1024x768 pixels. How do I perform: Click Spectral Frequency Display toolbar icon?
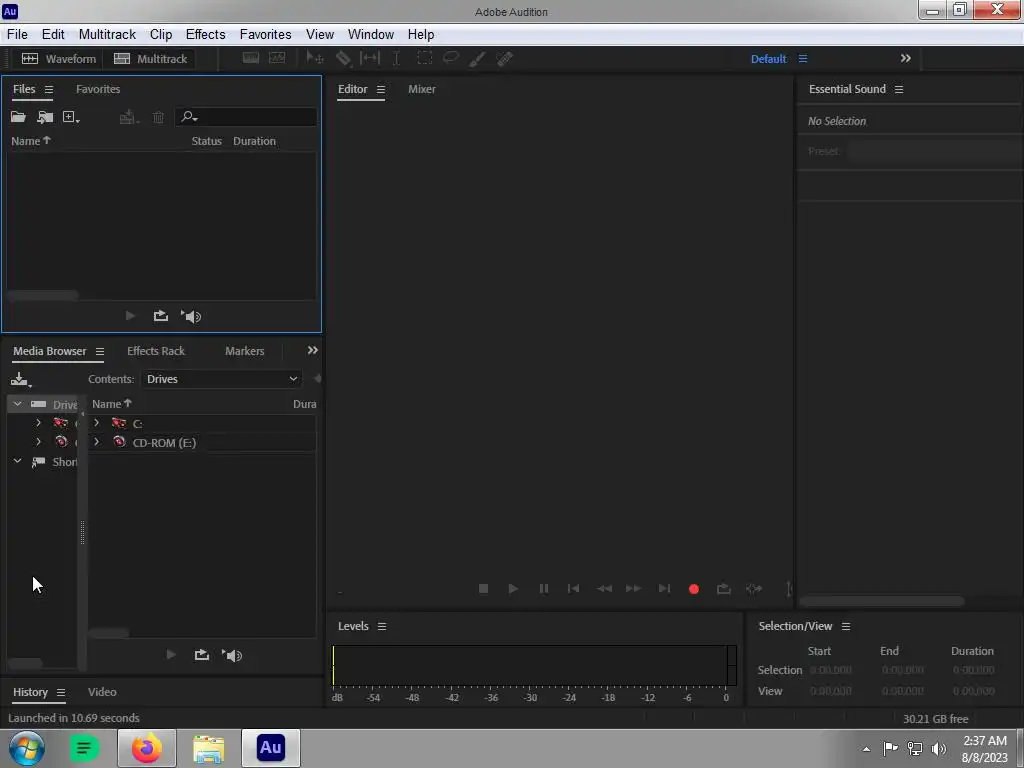251,58
